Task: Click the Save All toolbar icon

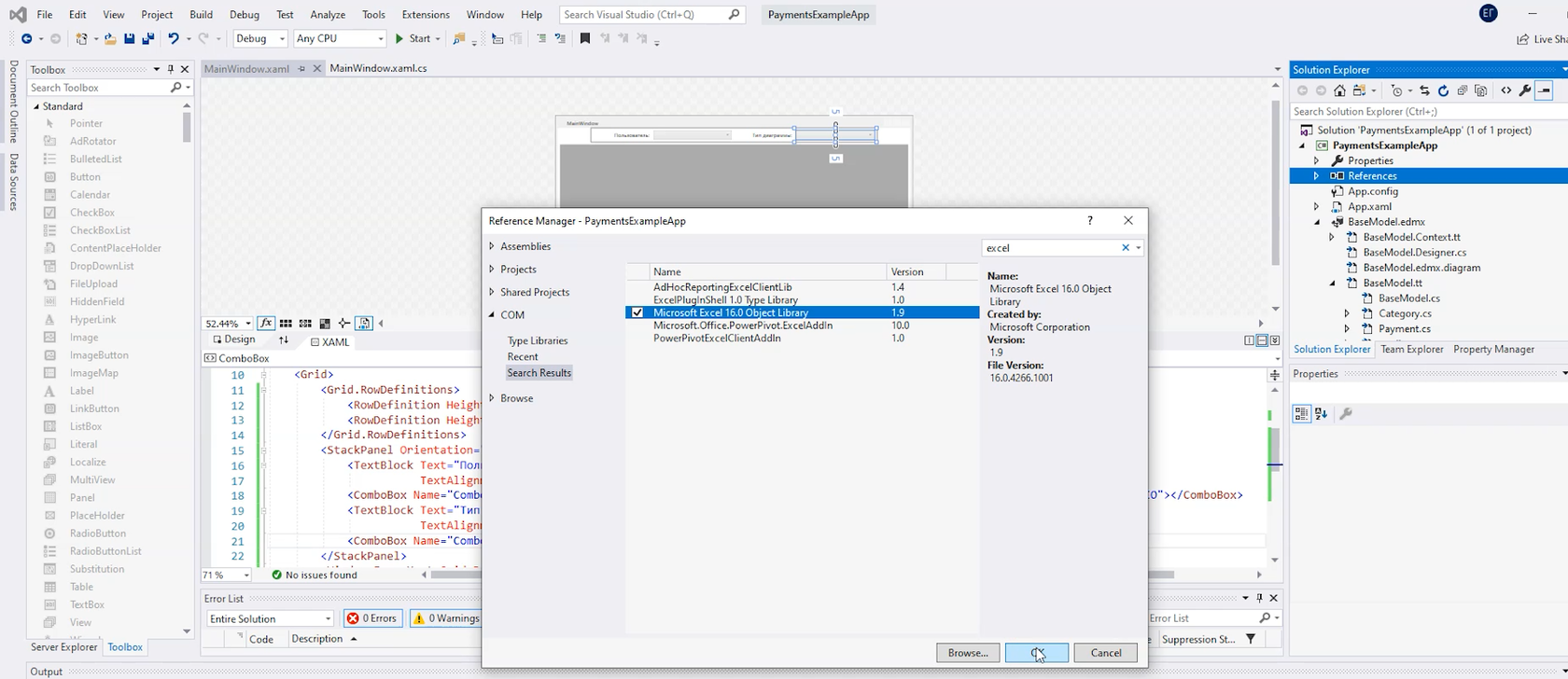Action: [x=147, y=38]
